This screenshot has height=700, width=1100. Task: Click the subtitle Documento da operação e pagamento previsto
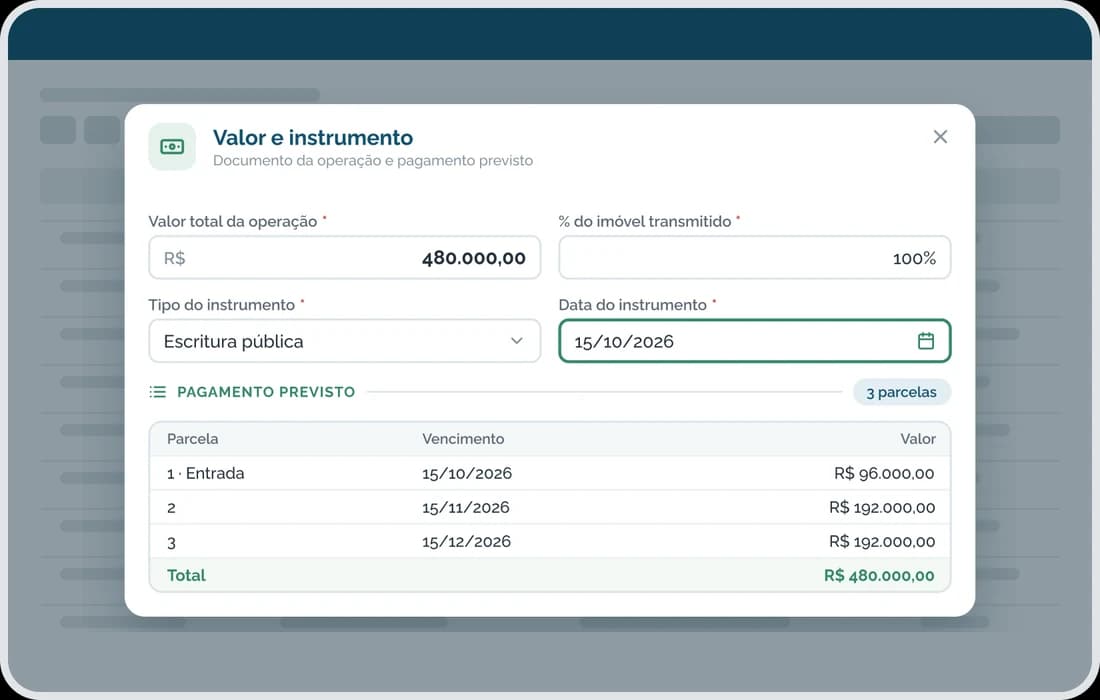[x=373, y=161]
